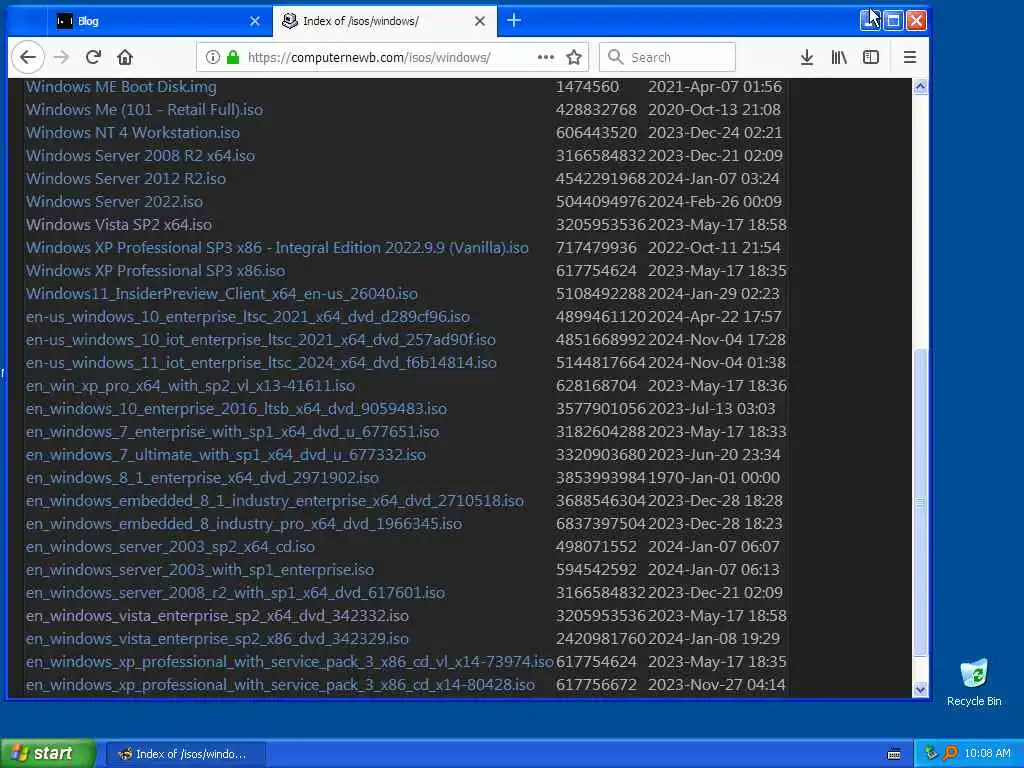This screenshot has width=1024, height=768.
Task: Click XP Professional SP3 Integral Edition link
Action: click(277, 248)
